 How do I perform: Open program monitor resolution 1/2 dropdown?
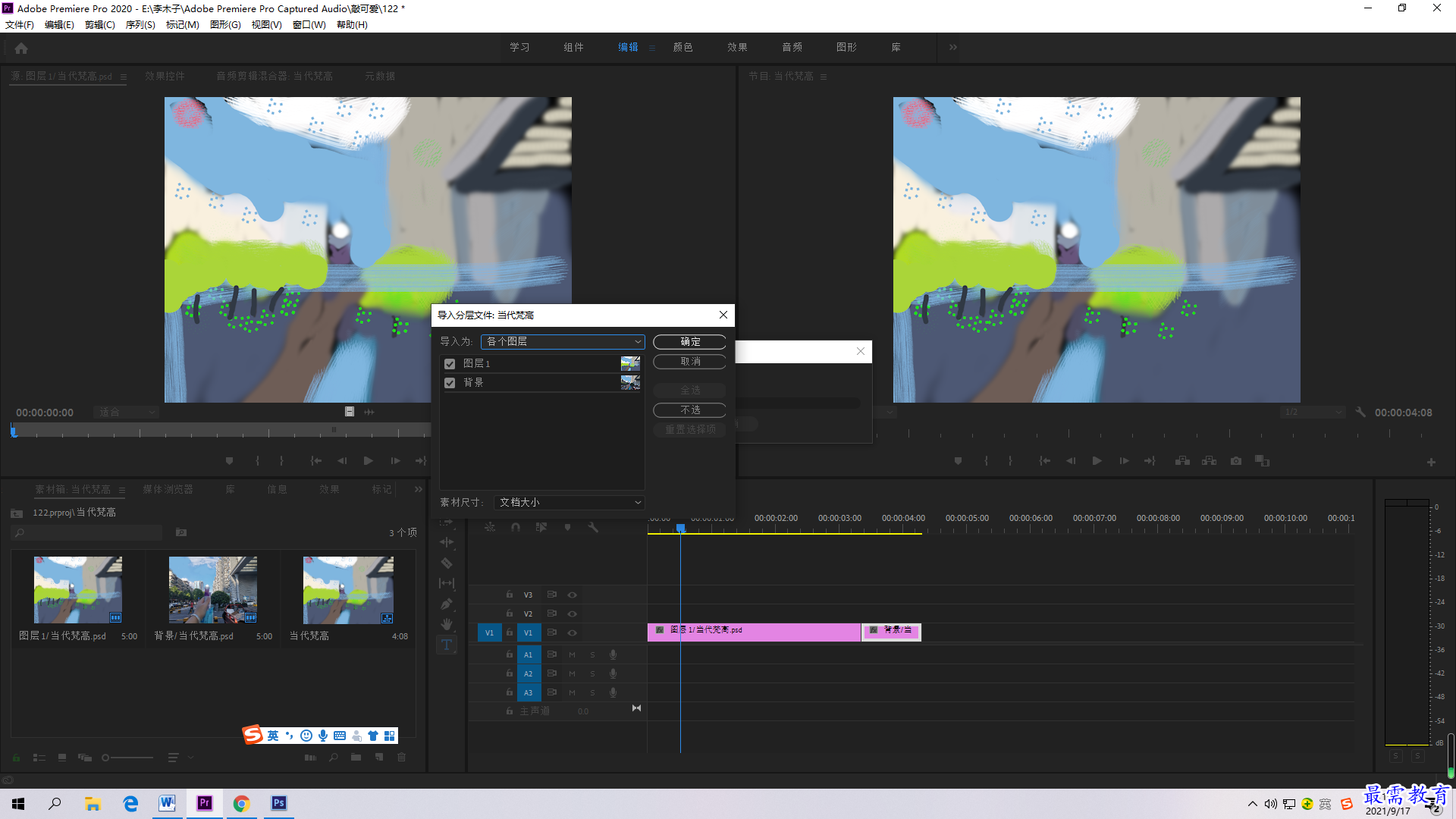point(1313,413)
